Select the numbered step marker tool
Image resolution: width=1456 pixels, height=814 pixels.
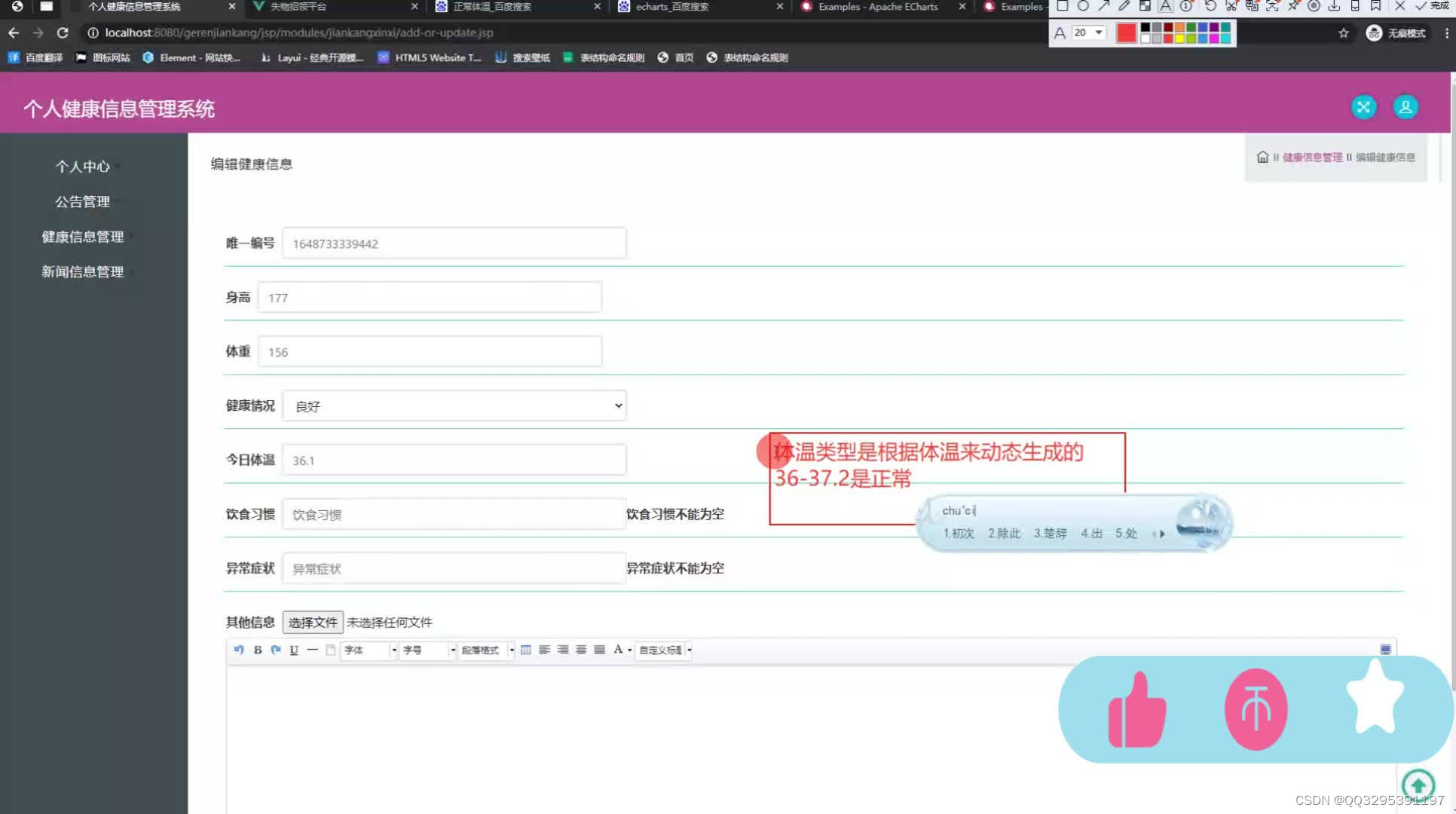point(1186,6)
